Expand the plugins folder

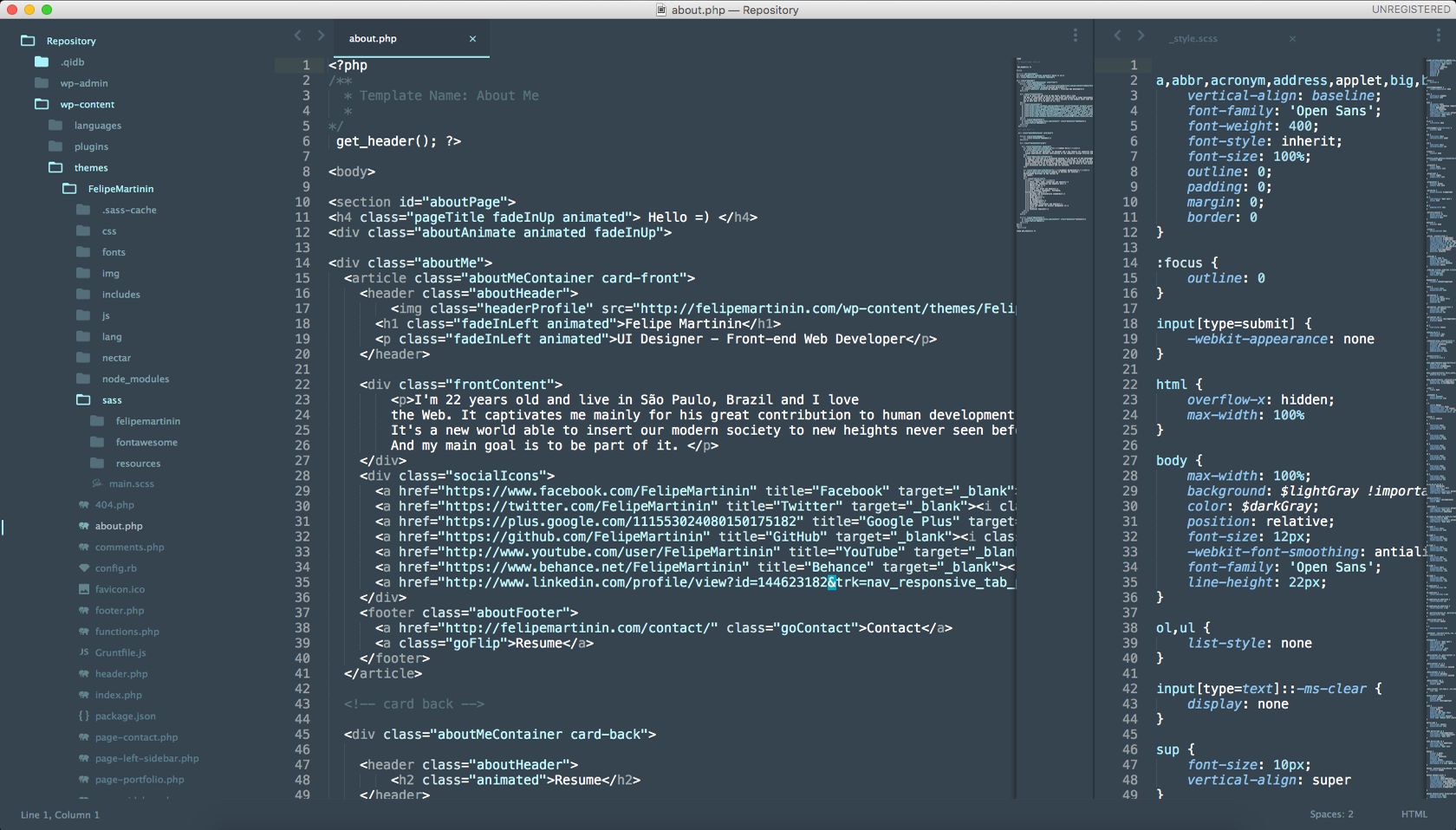(x=55, y=146)
